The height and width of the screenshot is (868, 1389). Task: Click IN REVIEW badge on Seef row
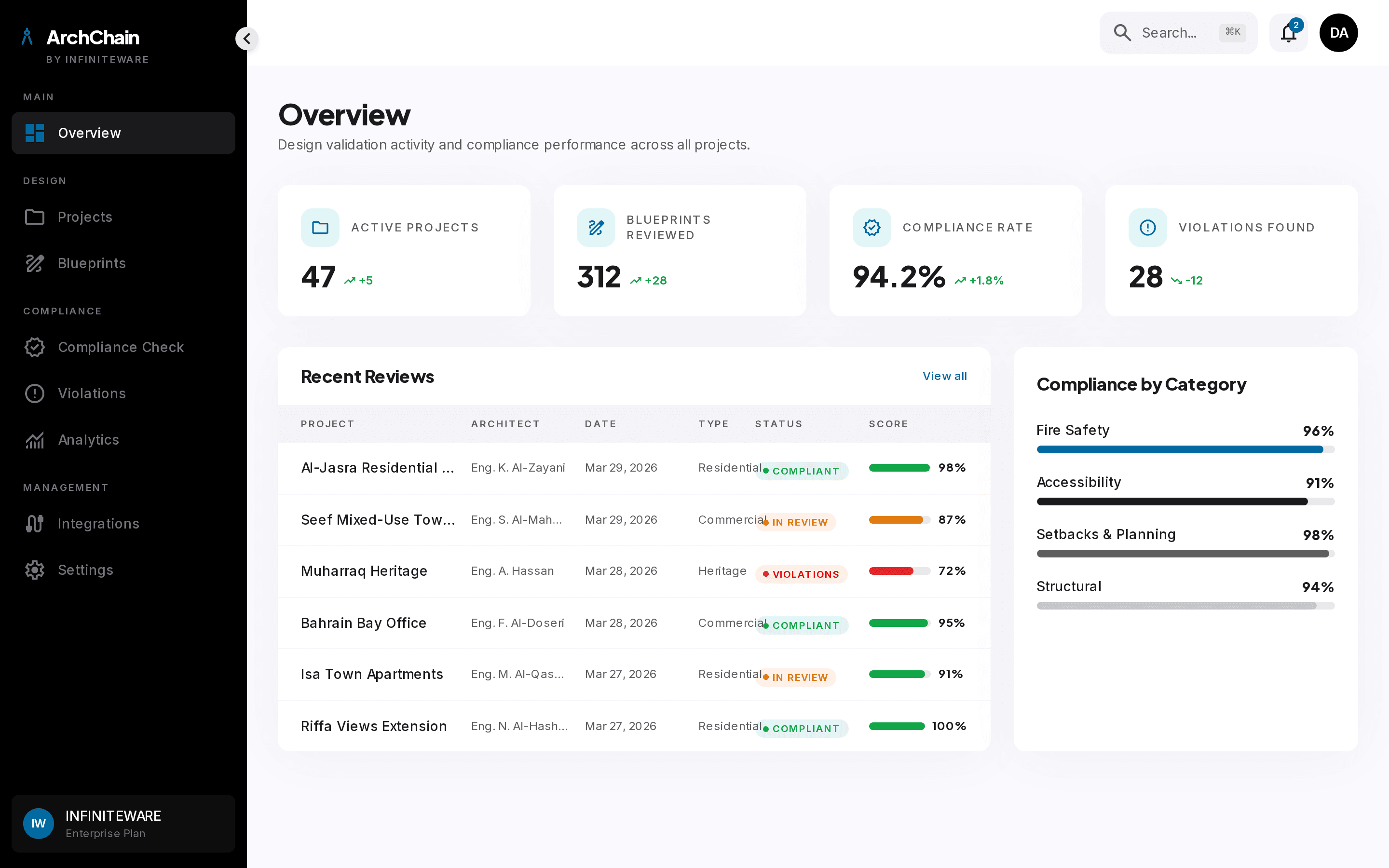(x=795, y=522)
